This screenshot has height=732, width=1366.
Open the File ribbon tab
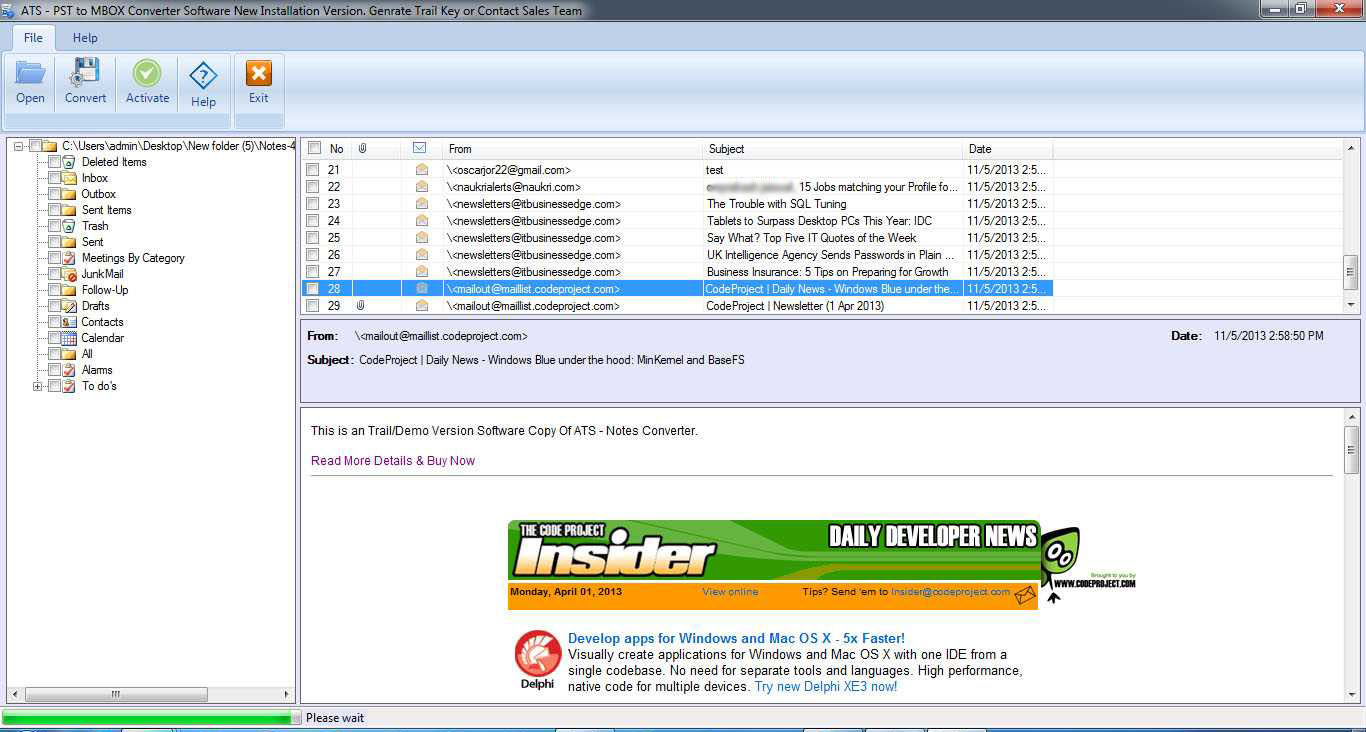point(33,37)
